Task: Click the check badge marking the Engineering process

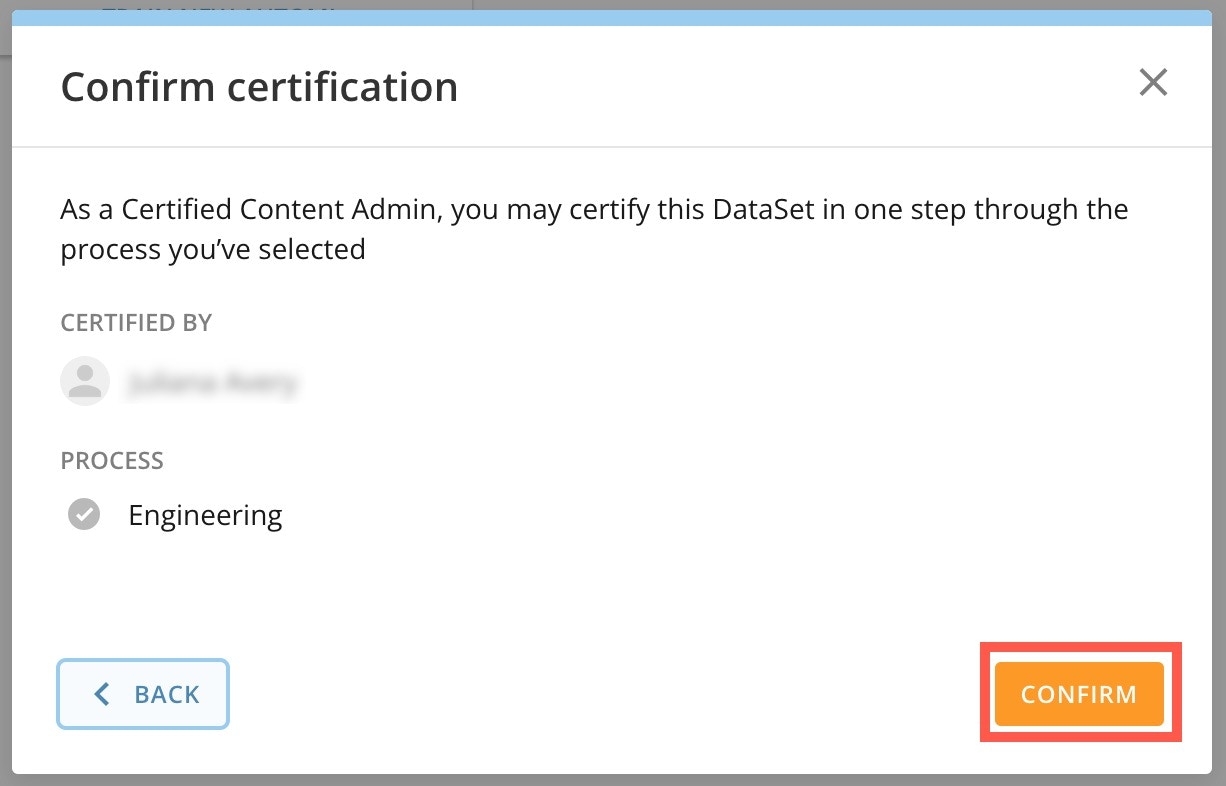Action: point(85,514)
